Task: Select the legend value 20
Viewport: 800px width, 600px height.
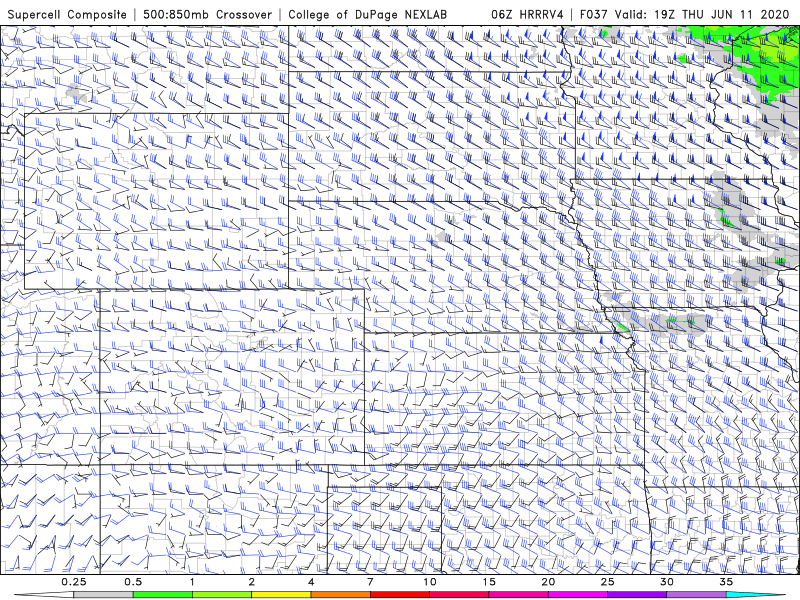Action: 548,582
